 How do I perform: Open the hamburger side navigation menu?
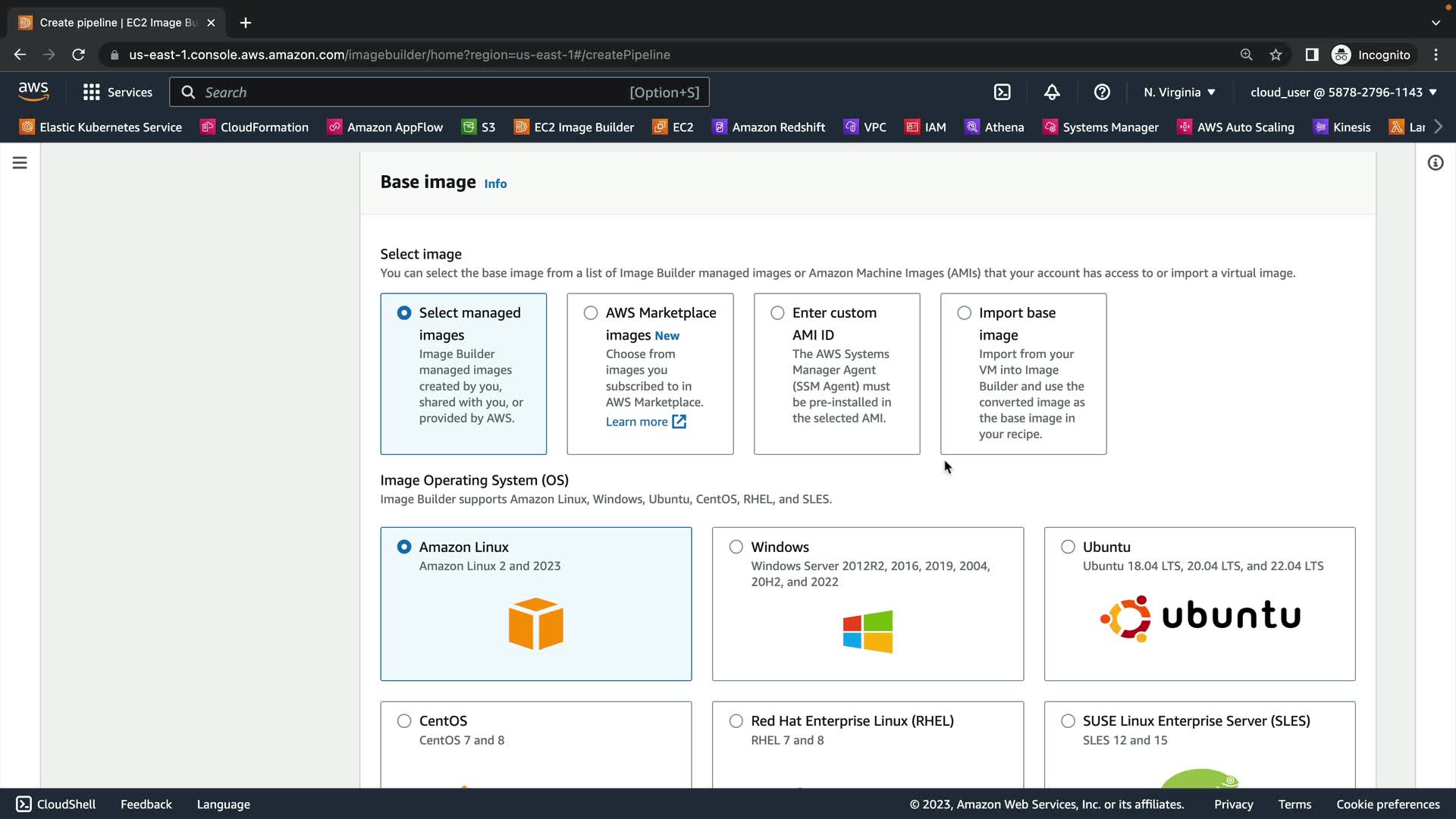pos(20,163)
